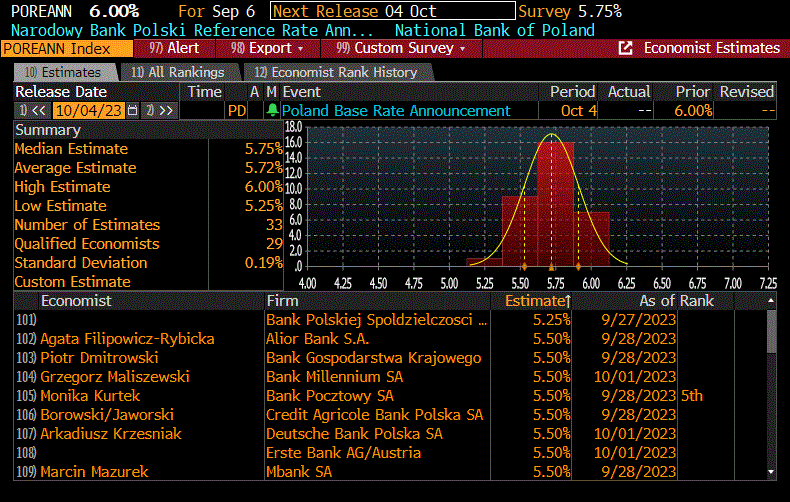Screen dimensions: 790x502
Task: Click firm Bank Gospodarstwa Krajowego
Action: [x=374, y=358]
